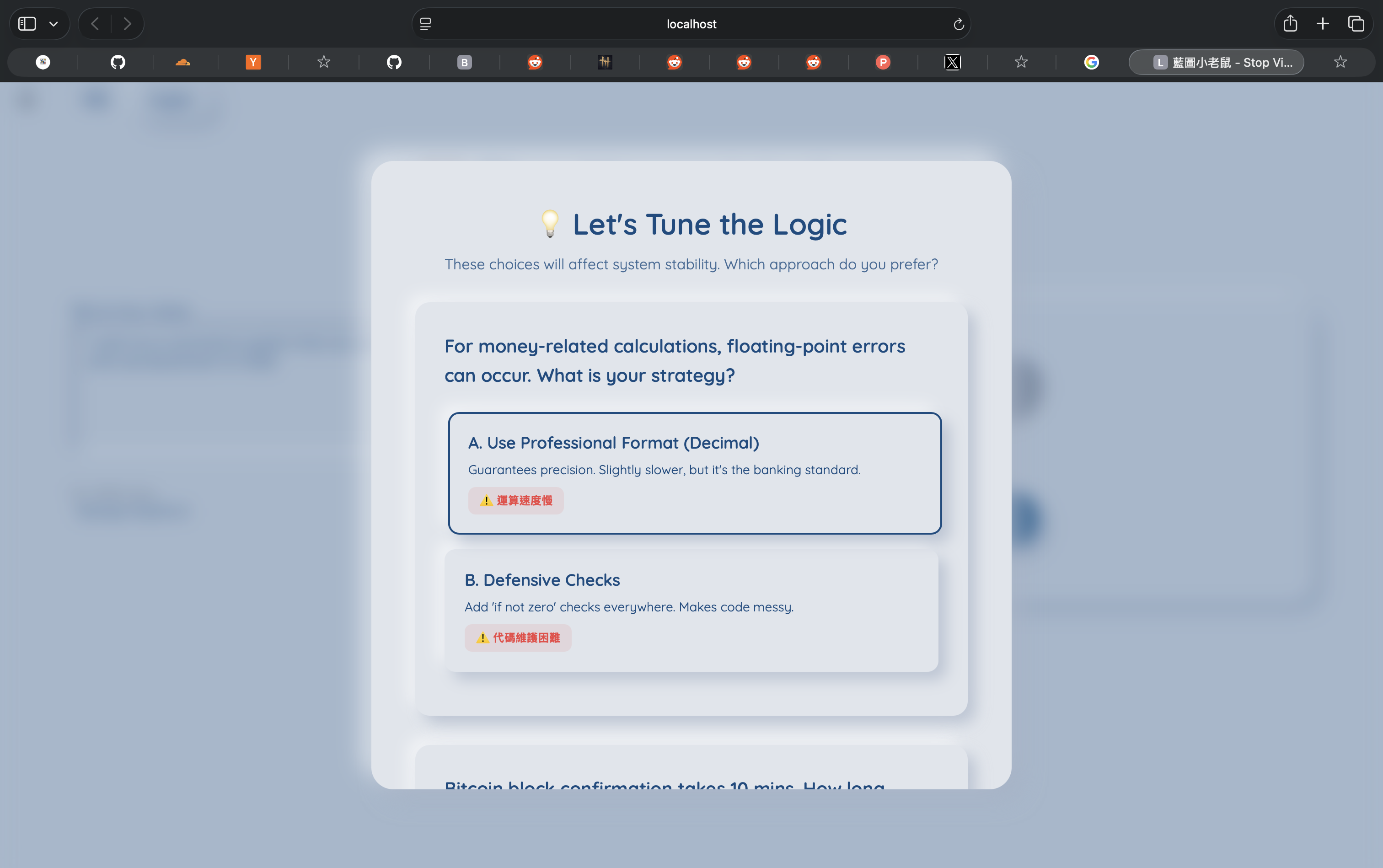This screenshot has width=1383, height=868.
Task: Open the Hacker News bookmark
Action: [x=252, y=62]
